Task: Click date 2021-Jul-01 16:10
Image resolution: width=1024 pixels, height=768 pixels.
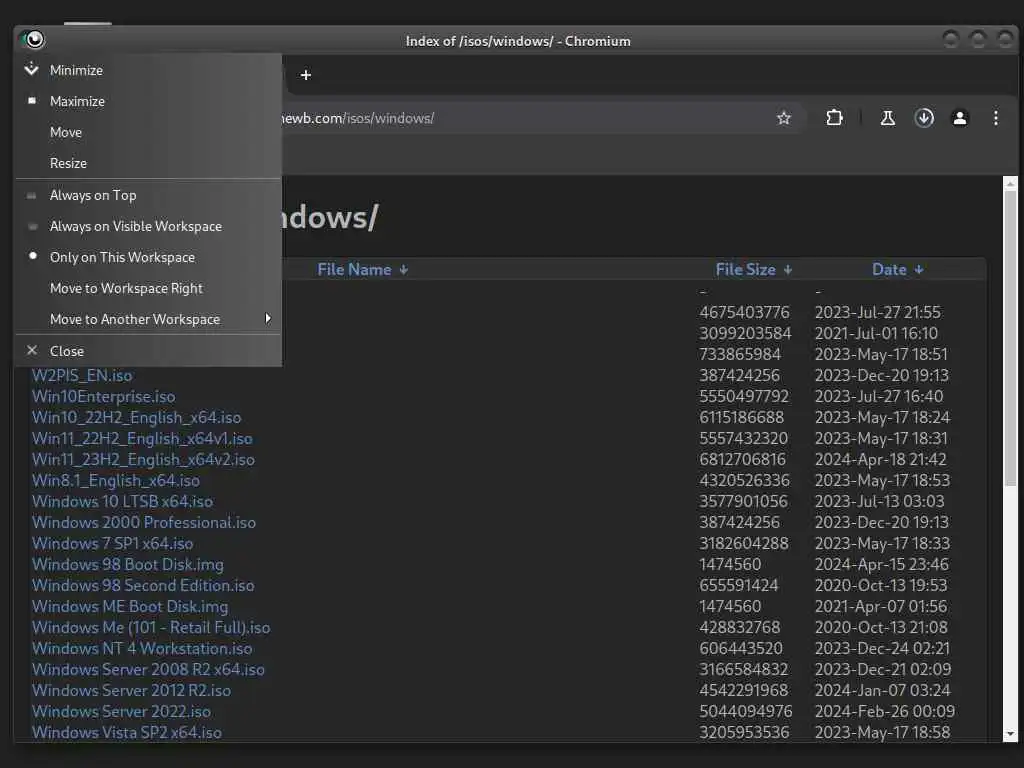Action: point(876,334)
